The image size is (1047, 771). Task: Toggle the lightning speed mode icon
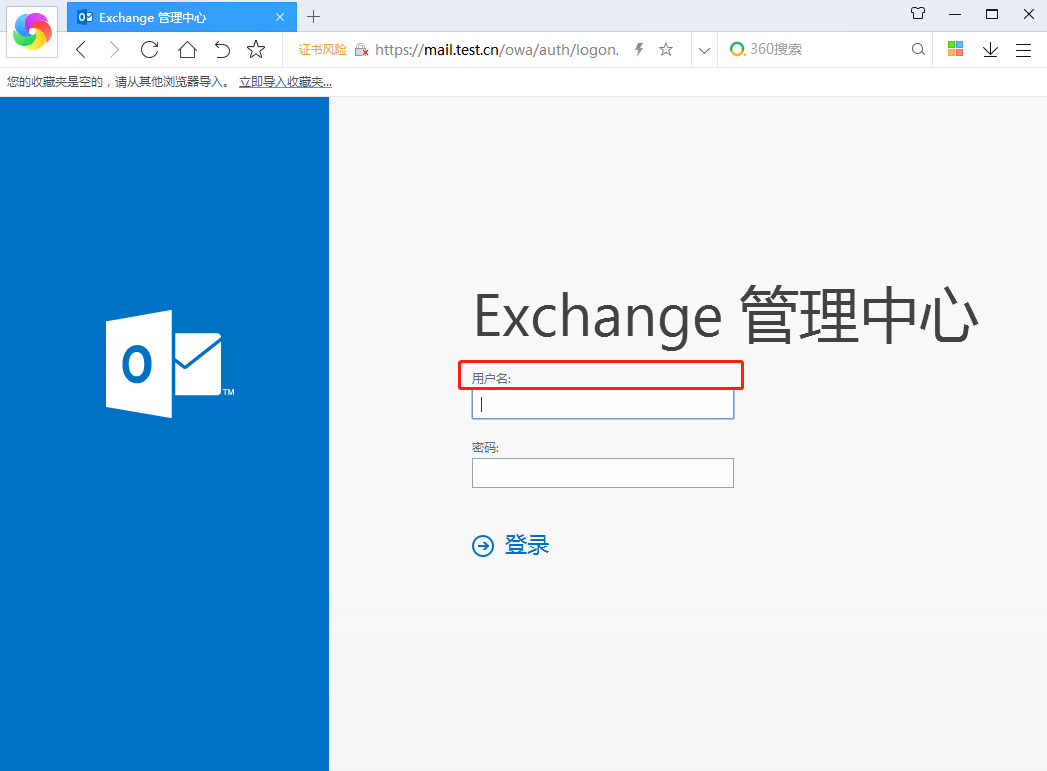point(639,49)
